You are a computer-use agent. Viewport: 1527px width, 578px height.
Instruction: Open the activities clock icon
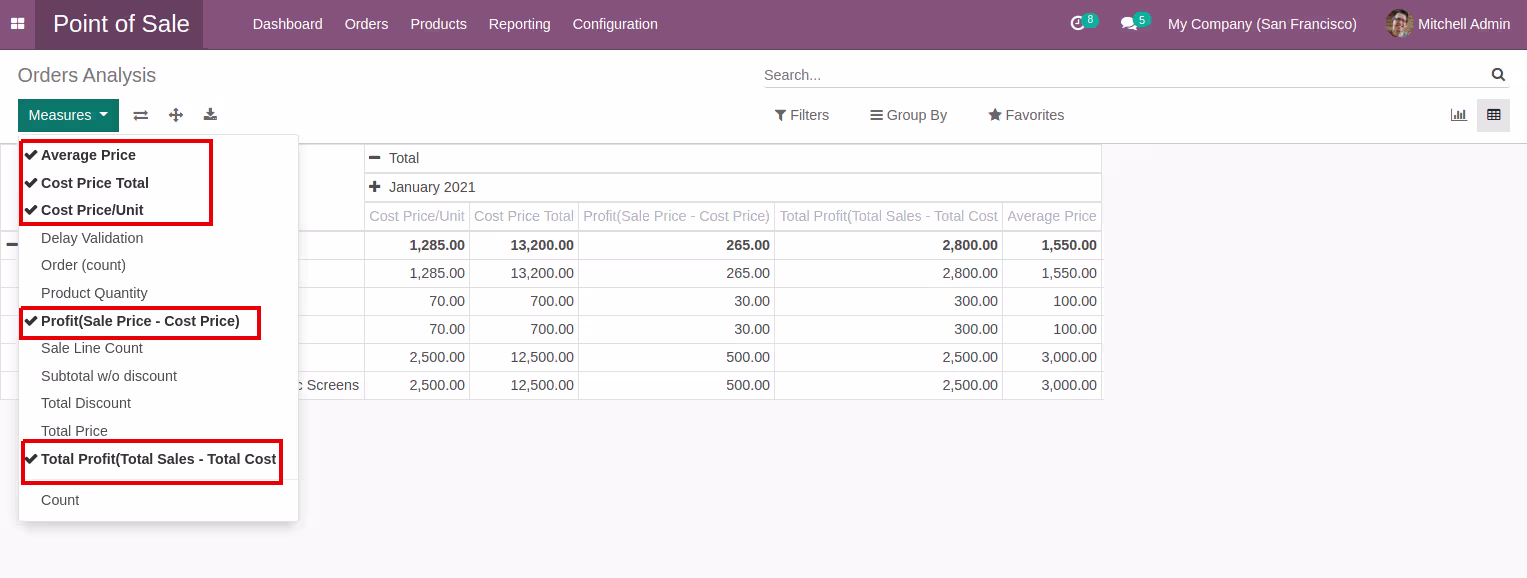(1078, 24)
